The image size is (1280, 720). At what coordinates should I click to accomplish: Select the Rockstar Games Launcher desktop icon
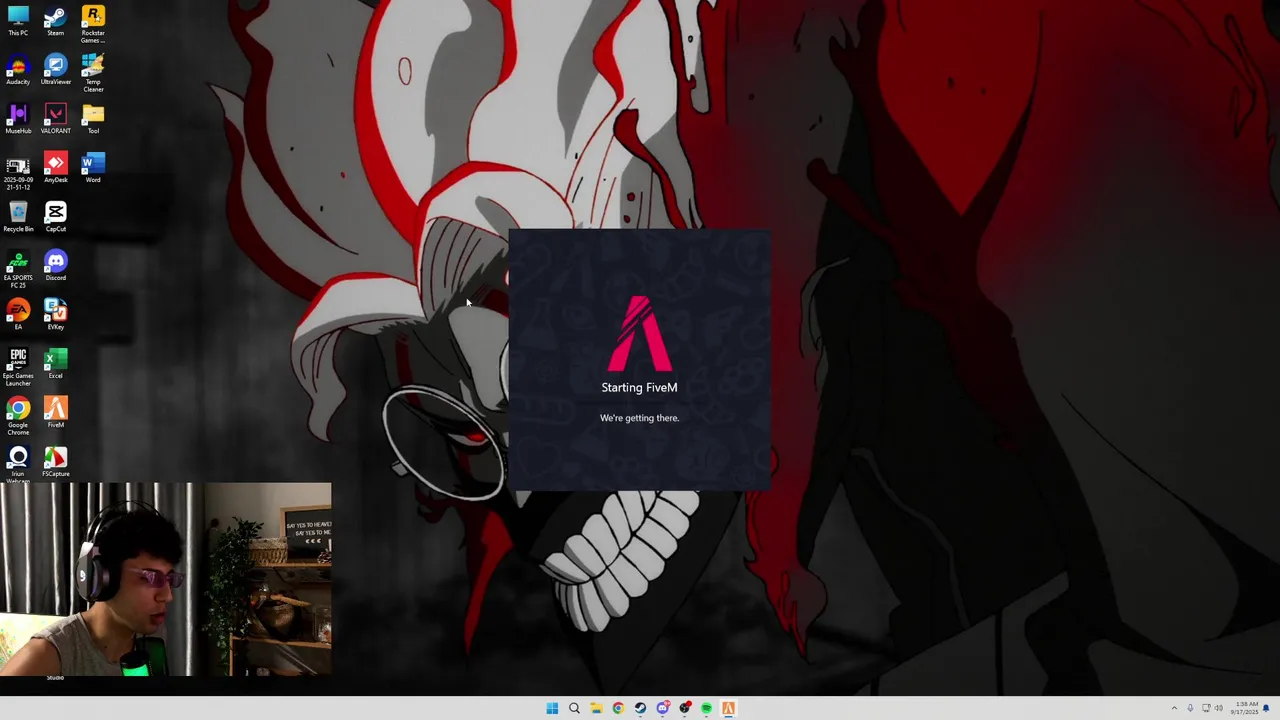click(x=93, y=25)
